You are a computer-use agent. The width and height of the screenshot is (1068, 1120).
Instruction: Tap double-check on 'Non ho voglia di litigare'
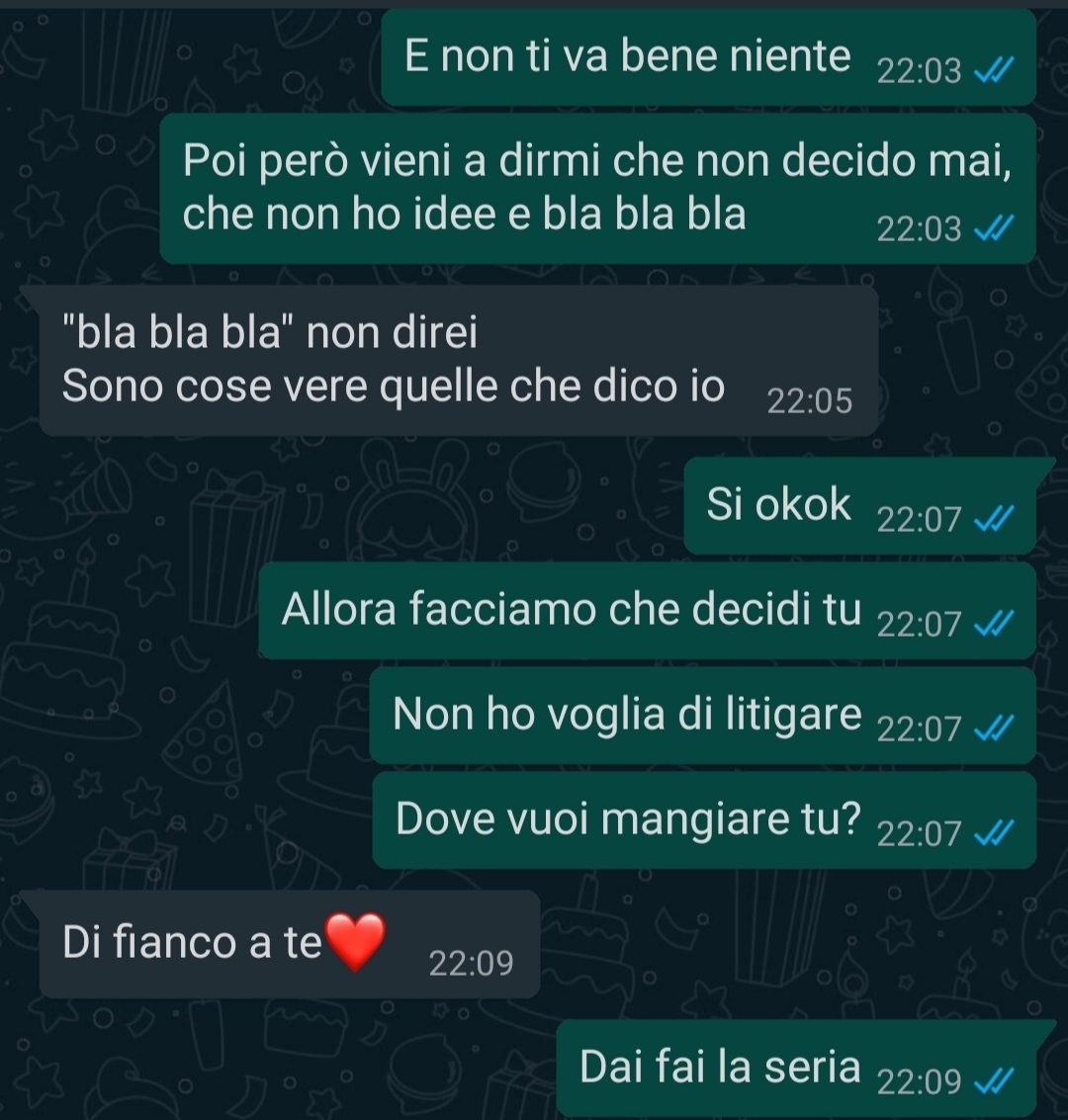[x=995, y=729]
